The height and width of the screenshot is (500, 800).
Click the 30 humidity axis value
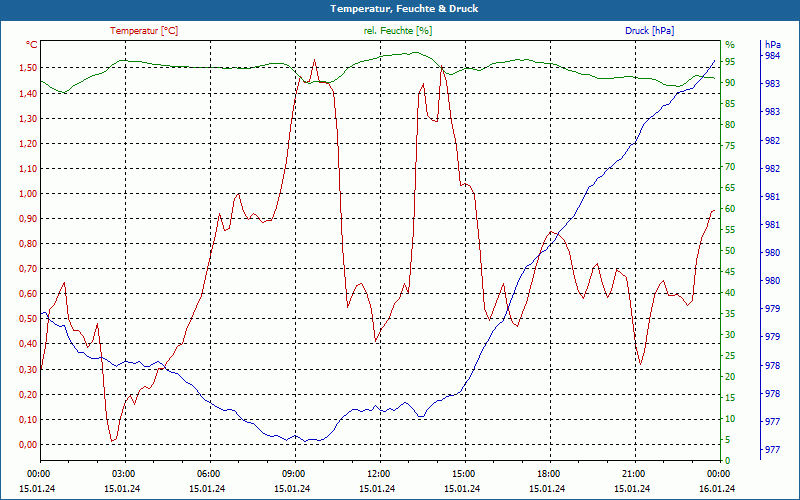730,335
